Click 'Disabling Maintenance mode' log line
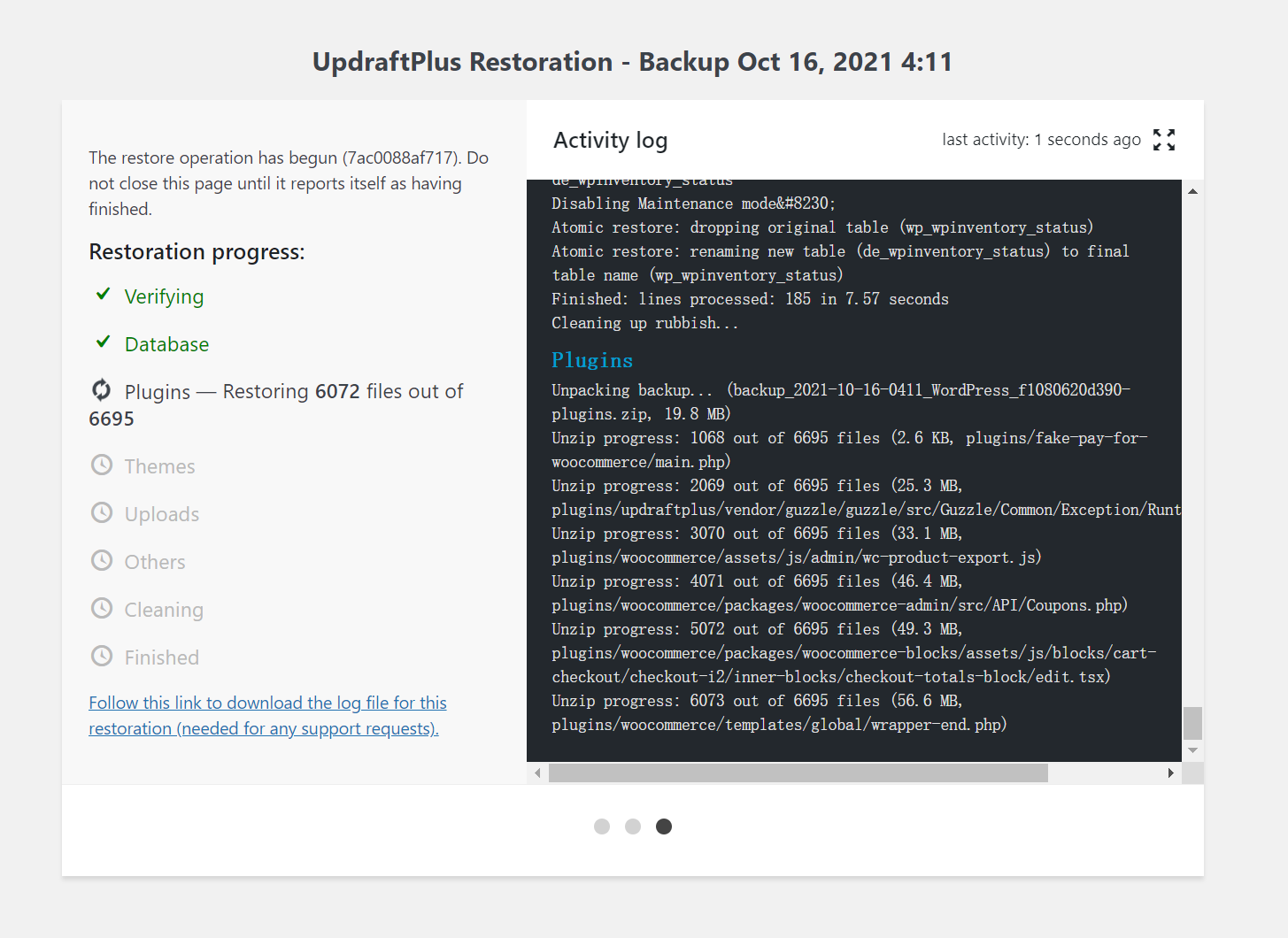The height and width of the screenshot is (938, 1288). pos(693,204)
